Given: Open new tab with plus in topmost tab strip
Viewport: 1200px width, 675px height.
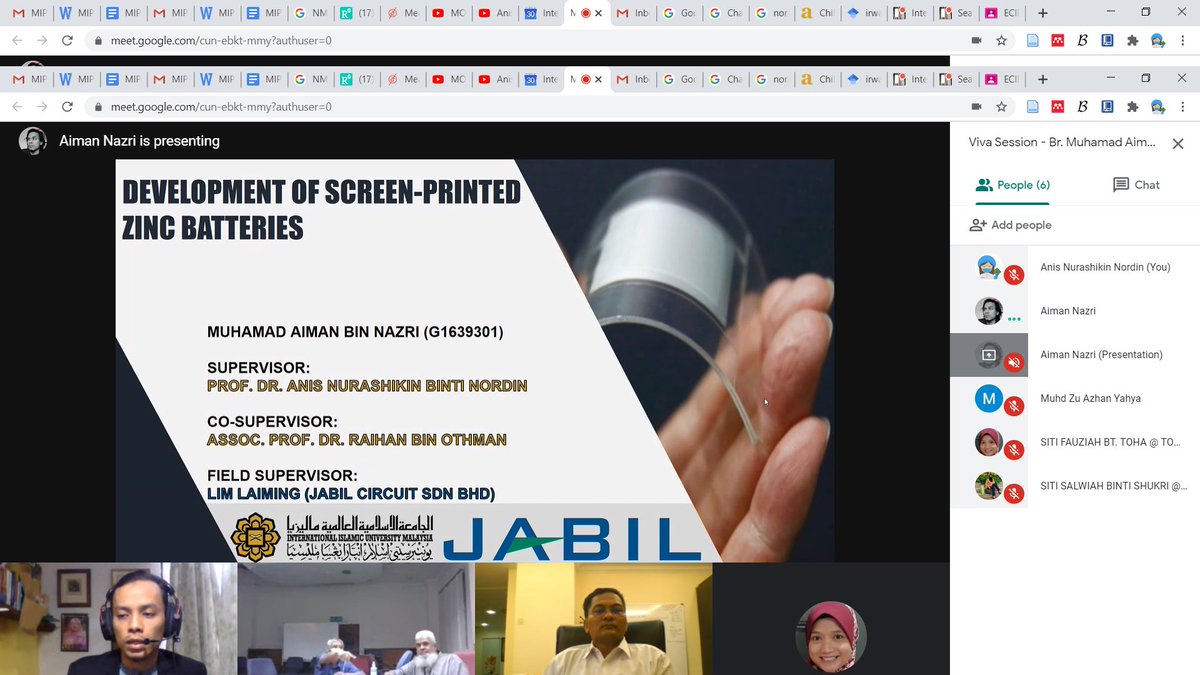Looking at the screenshot, I should tap(1043, 13).
